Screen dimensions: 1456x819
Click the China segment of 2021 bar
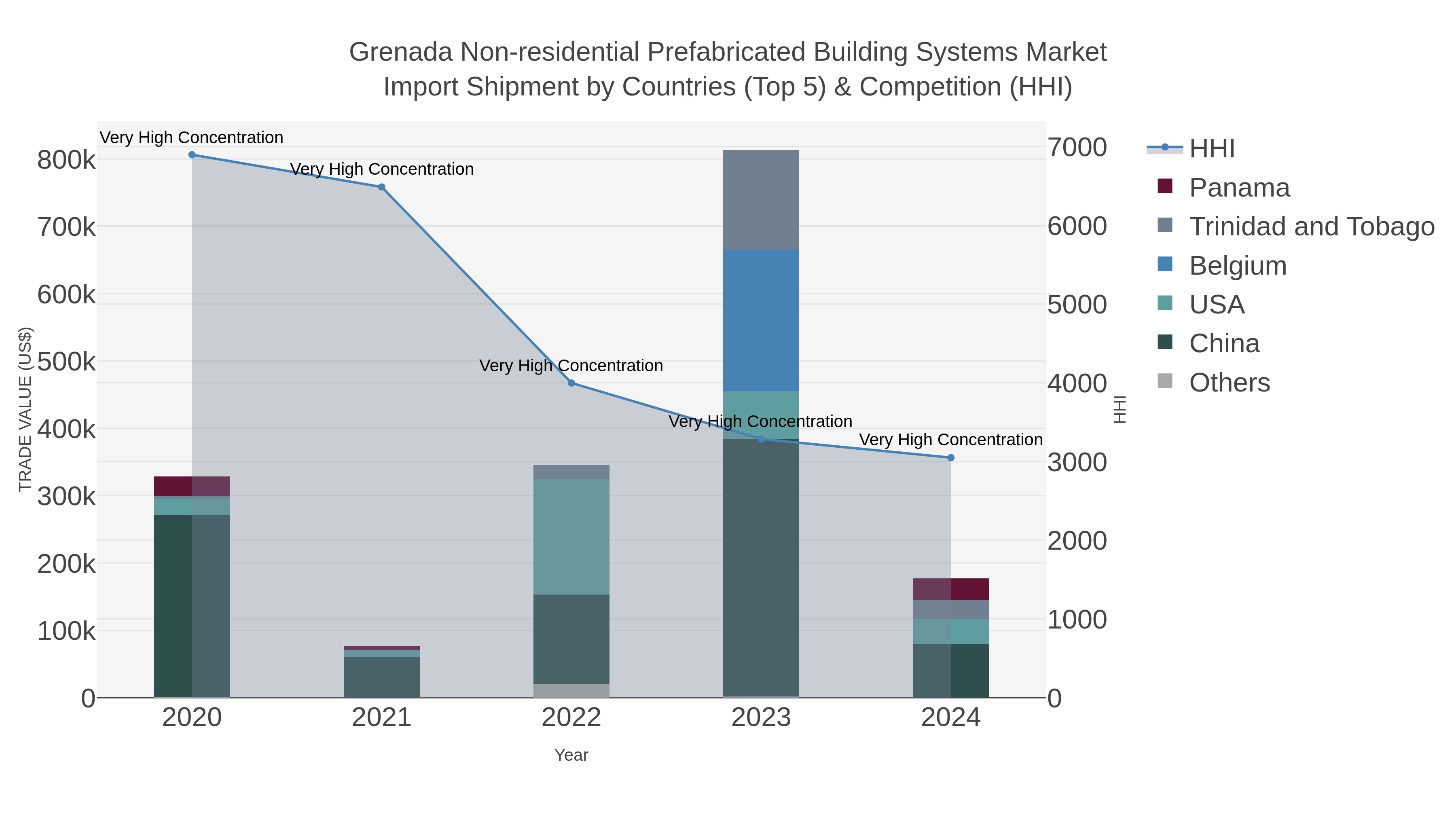[381, 677]
